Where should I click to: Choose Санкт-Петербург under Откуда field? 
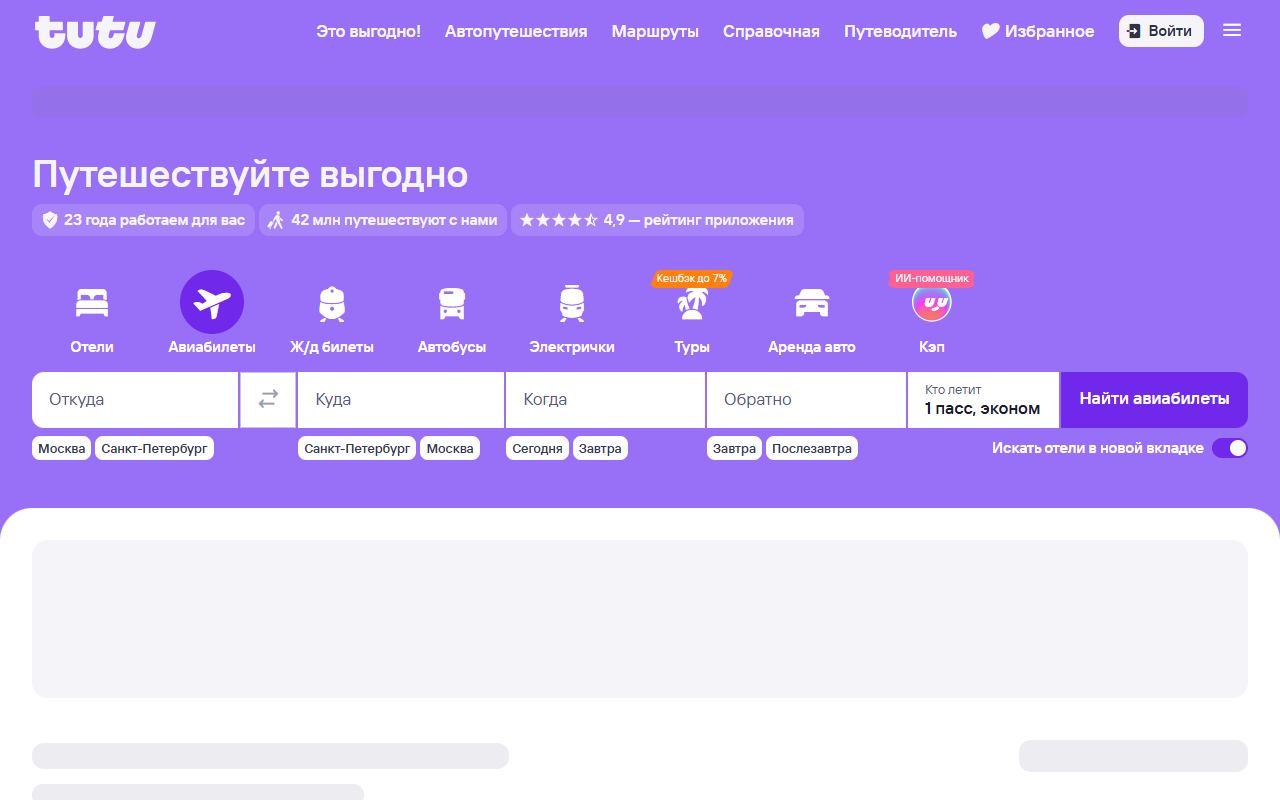[x=154, y=448]
